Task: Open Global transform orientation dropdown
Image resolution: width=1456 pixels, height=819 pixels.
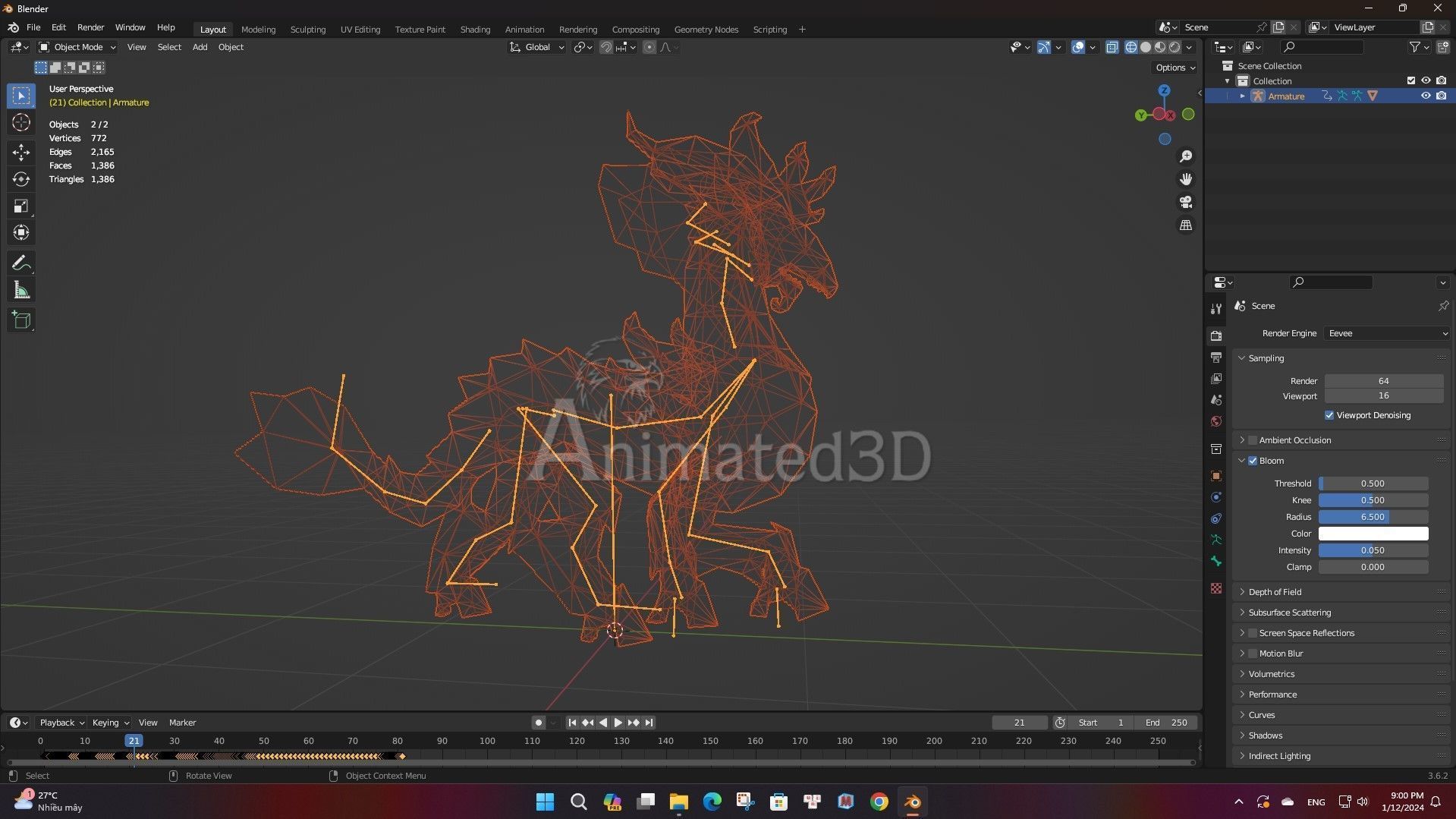Action: [x=537, y=47]
